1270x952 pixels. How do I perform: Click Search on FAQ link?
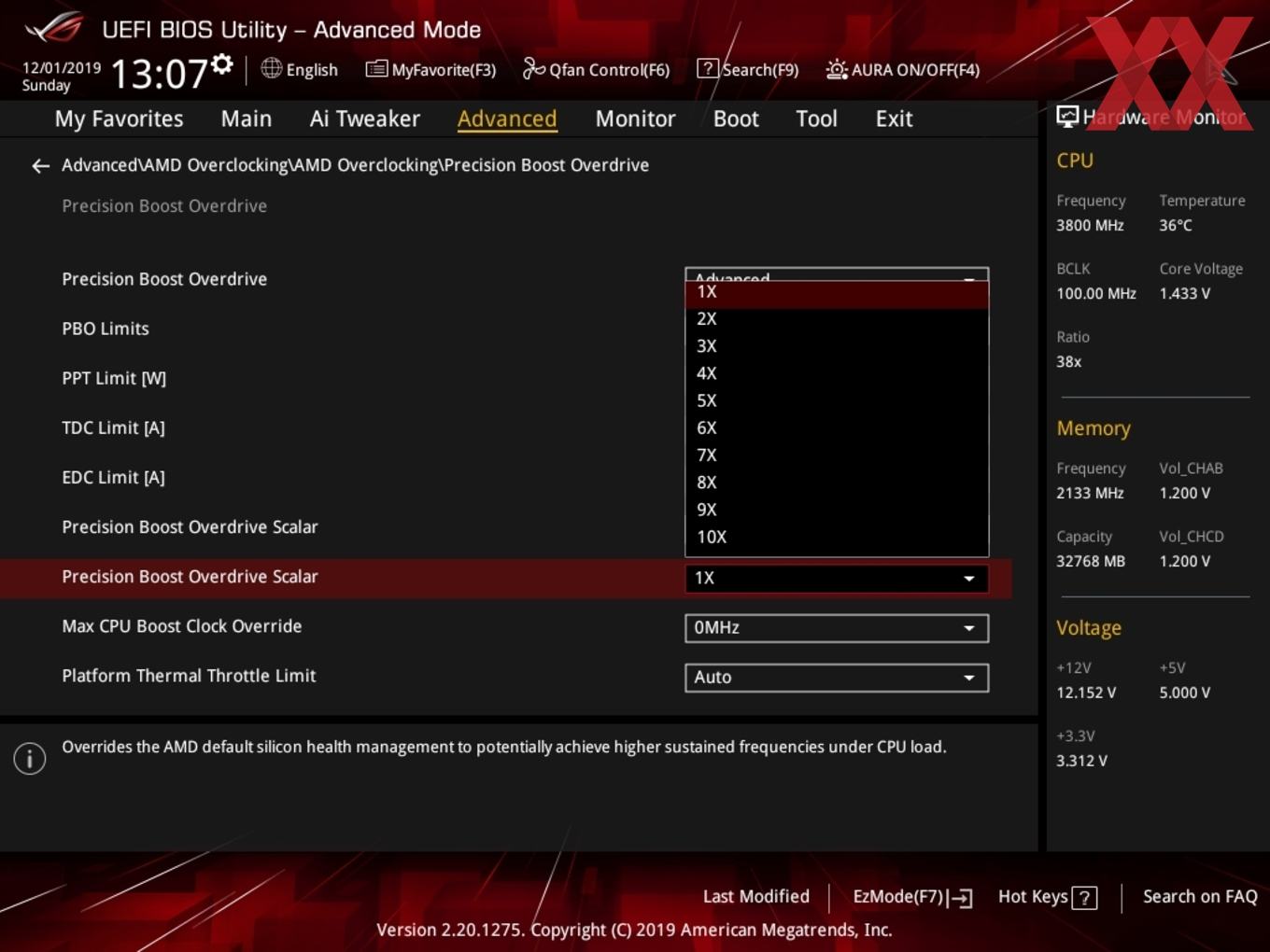coord(1200,897)
